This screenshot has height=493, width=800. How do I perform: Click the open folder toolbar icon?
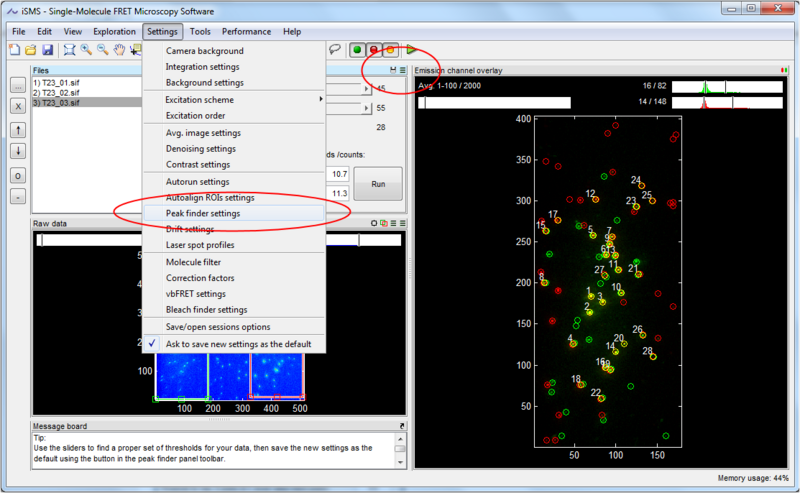point(31,49)
